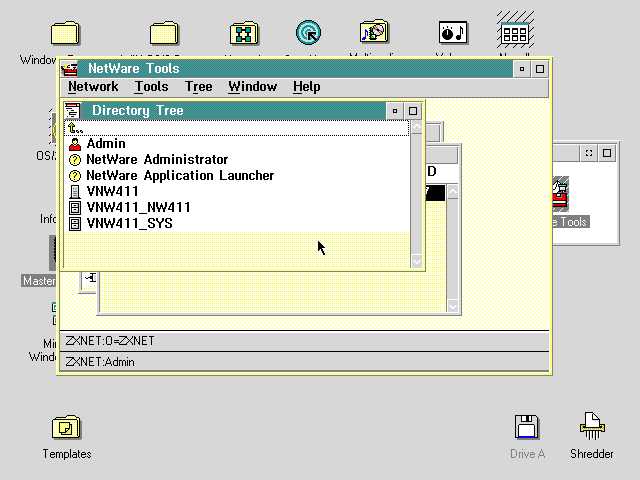The height and width of the screenshot is (480, 640).
Task: Maximize the NetWare Tools window
Action: pos(540,69)
